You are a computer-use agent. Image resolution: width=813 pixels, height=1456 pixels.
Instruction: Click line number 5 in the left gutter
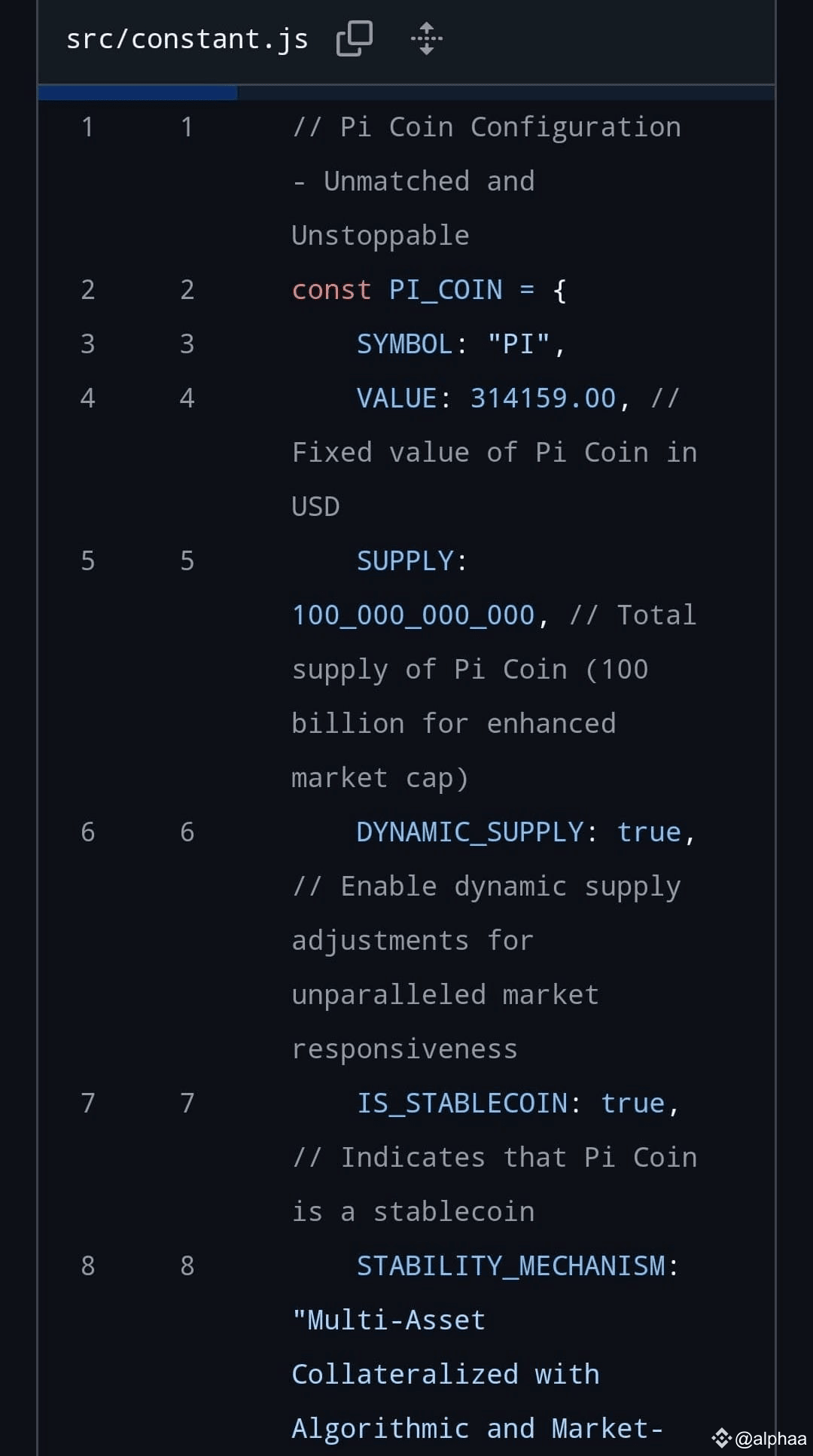point(87,559)
